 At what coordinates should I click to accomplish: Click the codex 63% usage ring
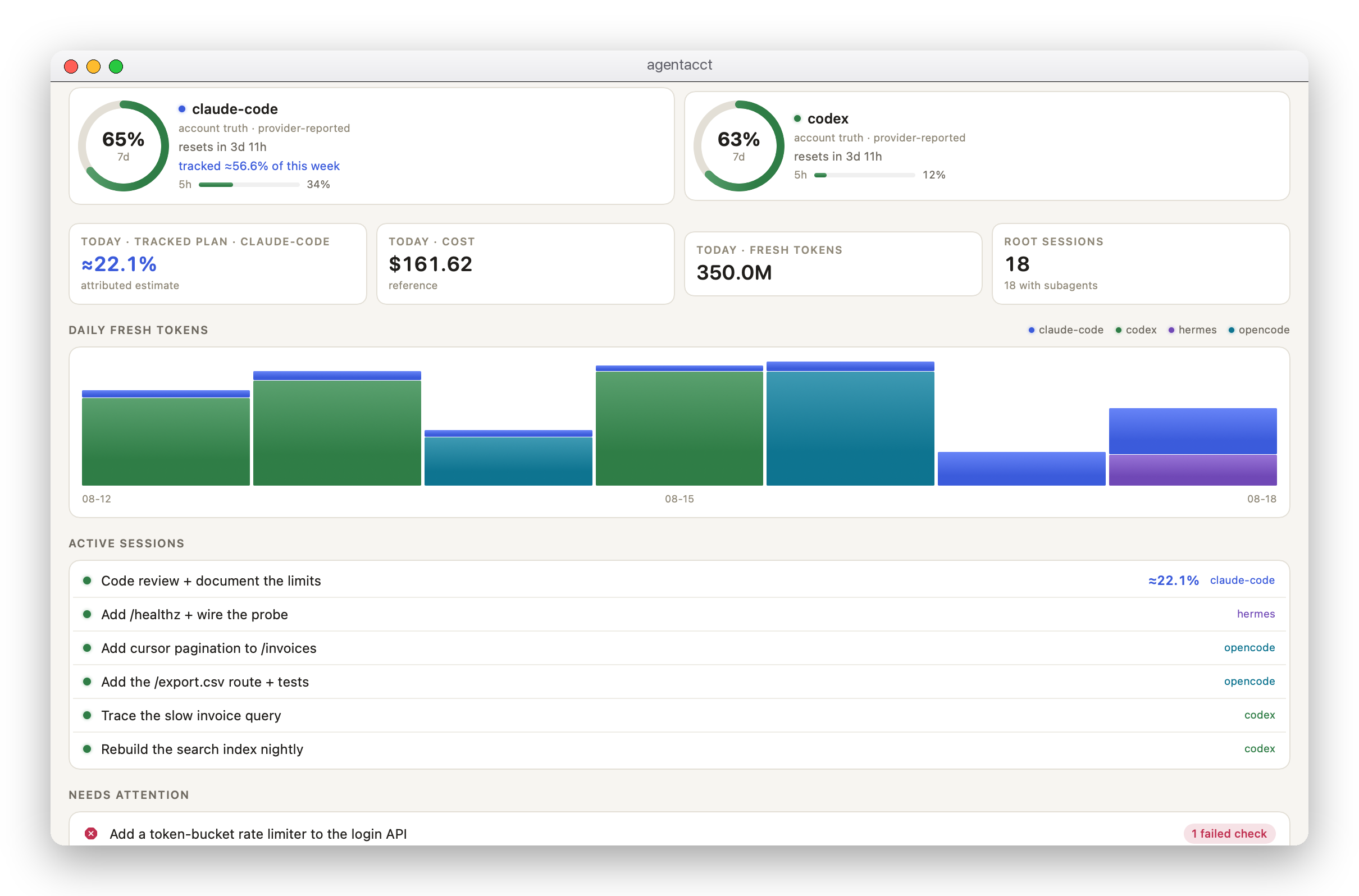click(x=738, y=146)
